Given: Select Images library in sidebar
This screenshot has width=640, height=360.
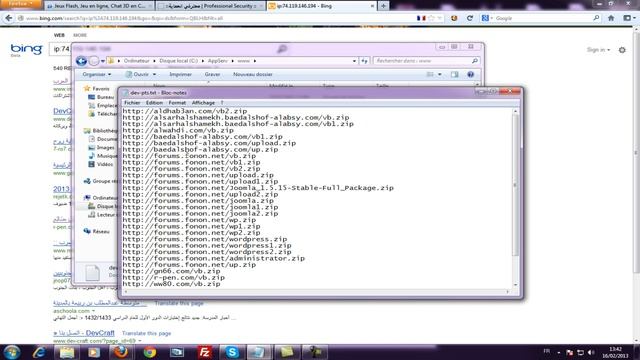Looking at the screenshot, I should (105, 147).
